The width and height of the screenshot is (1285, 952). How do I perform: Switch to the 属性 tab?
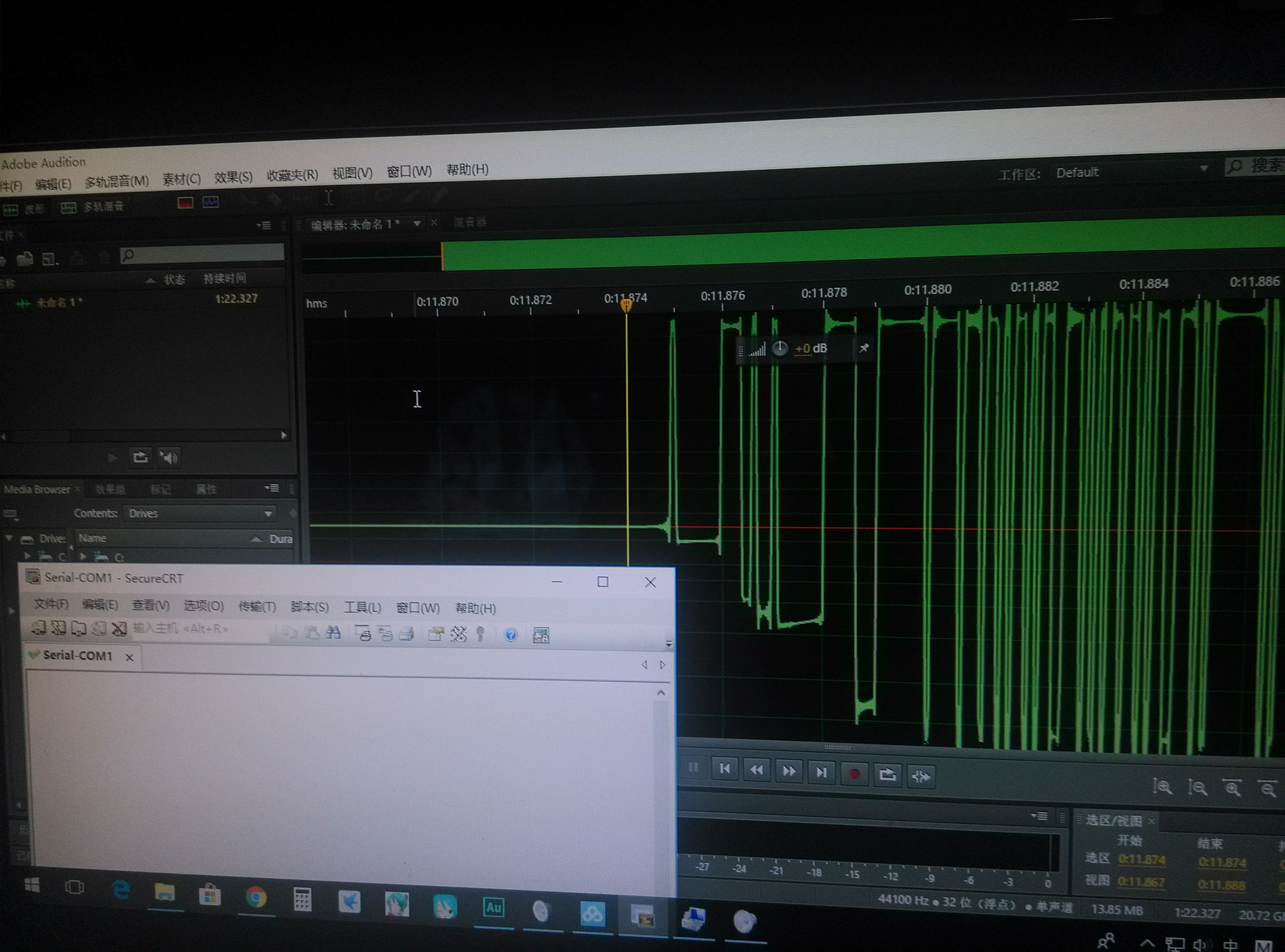click(x=206, y=489)
